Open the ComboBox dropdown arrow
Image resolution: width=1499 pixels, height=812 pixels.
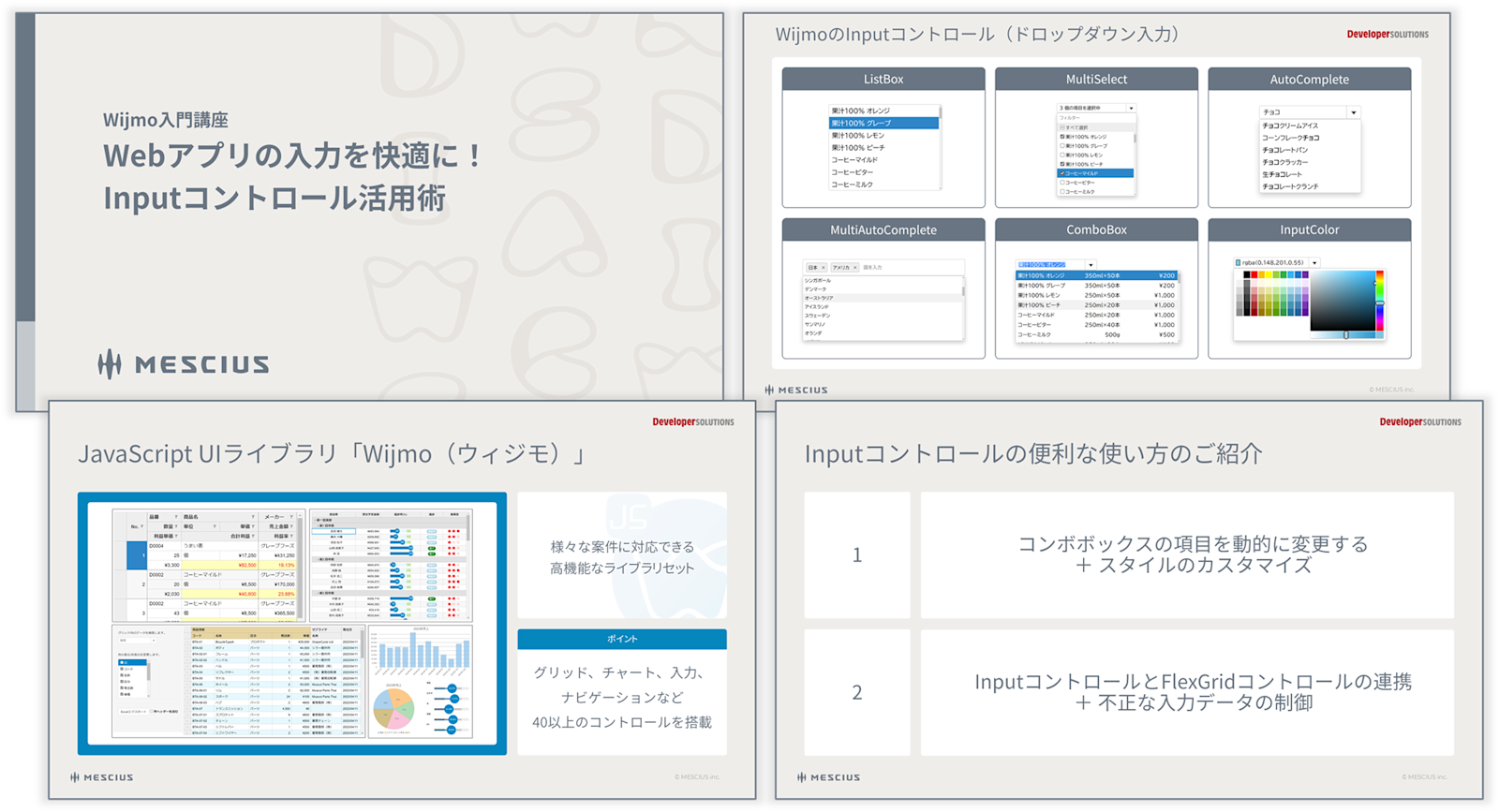1091,265
